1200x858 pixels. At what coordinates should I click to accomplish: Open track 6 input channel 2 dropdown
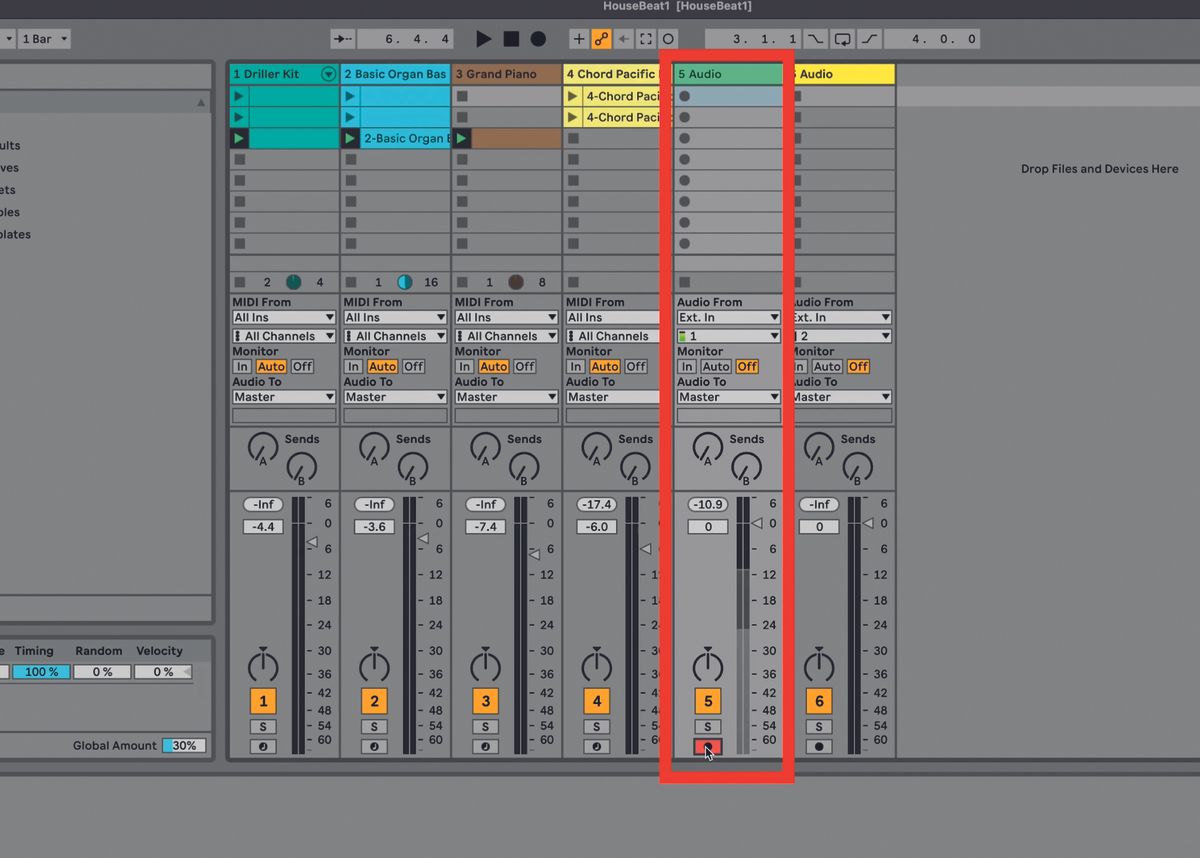(x=841, y=336)
